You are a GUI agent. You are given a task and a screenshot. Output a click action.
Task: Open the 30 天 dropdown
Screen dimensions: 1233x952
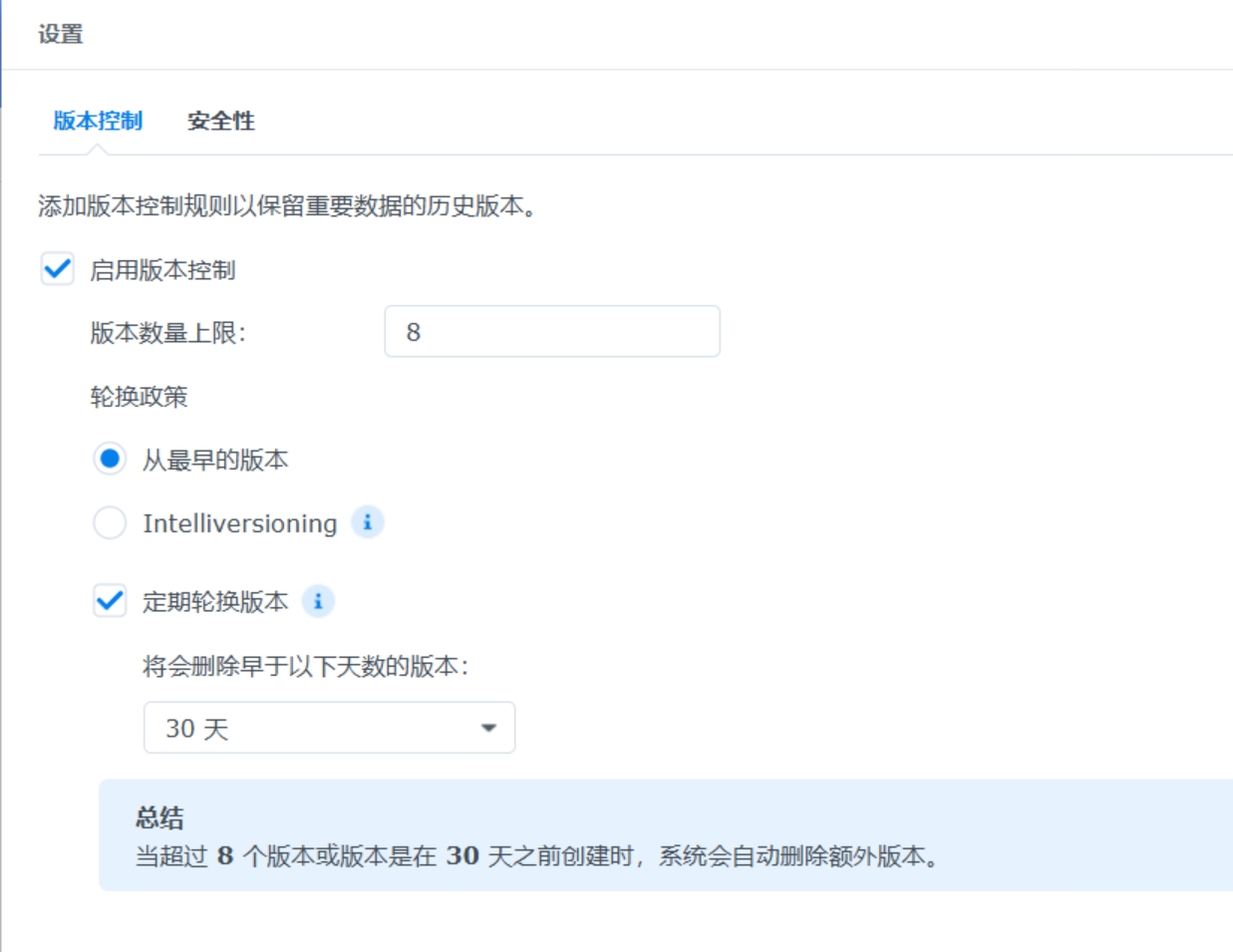(x=330, y=728)
